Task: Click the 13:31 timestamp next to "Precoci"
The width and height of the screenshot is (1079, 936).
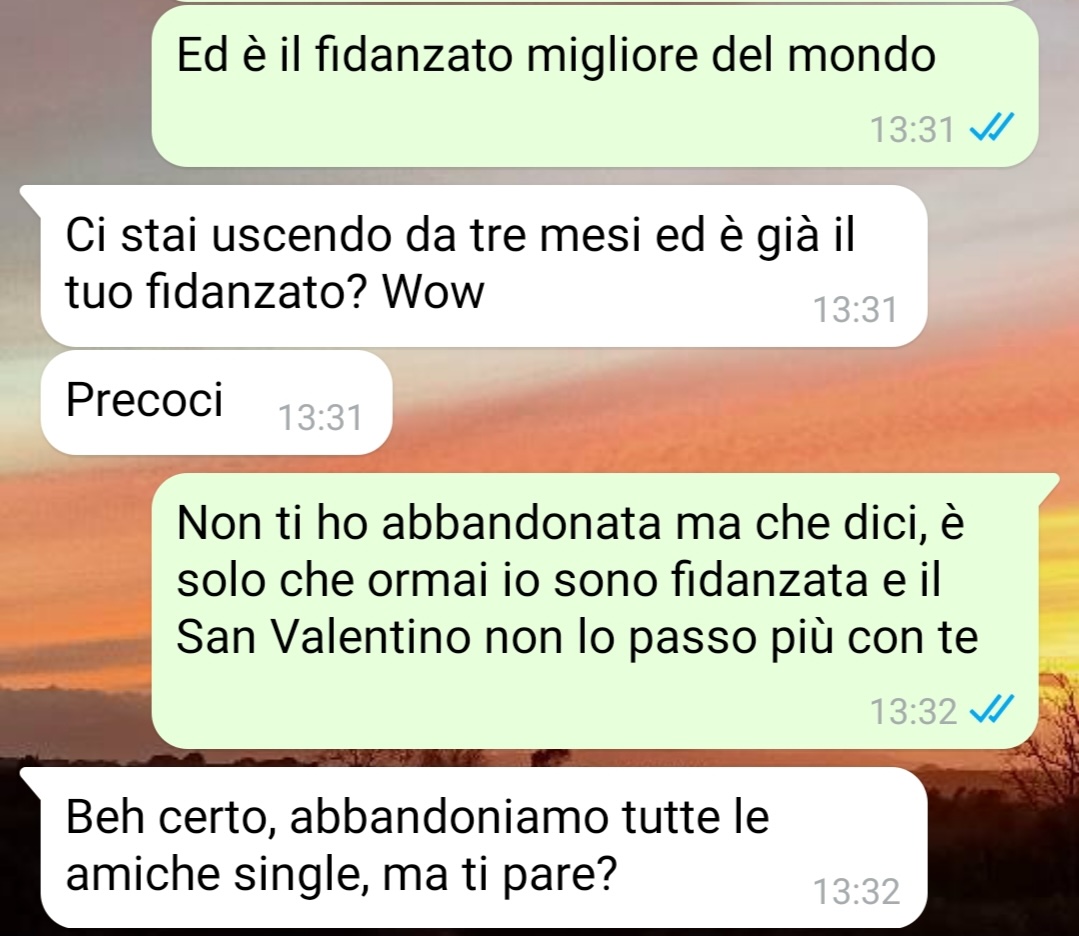Action: [x=320, y=418]
